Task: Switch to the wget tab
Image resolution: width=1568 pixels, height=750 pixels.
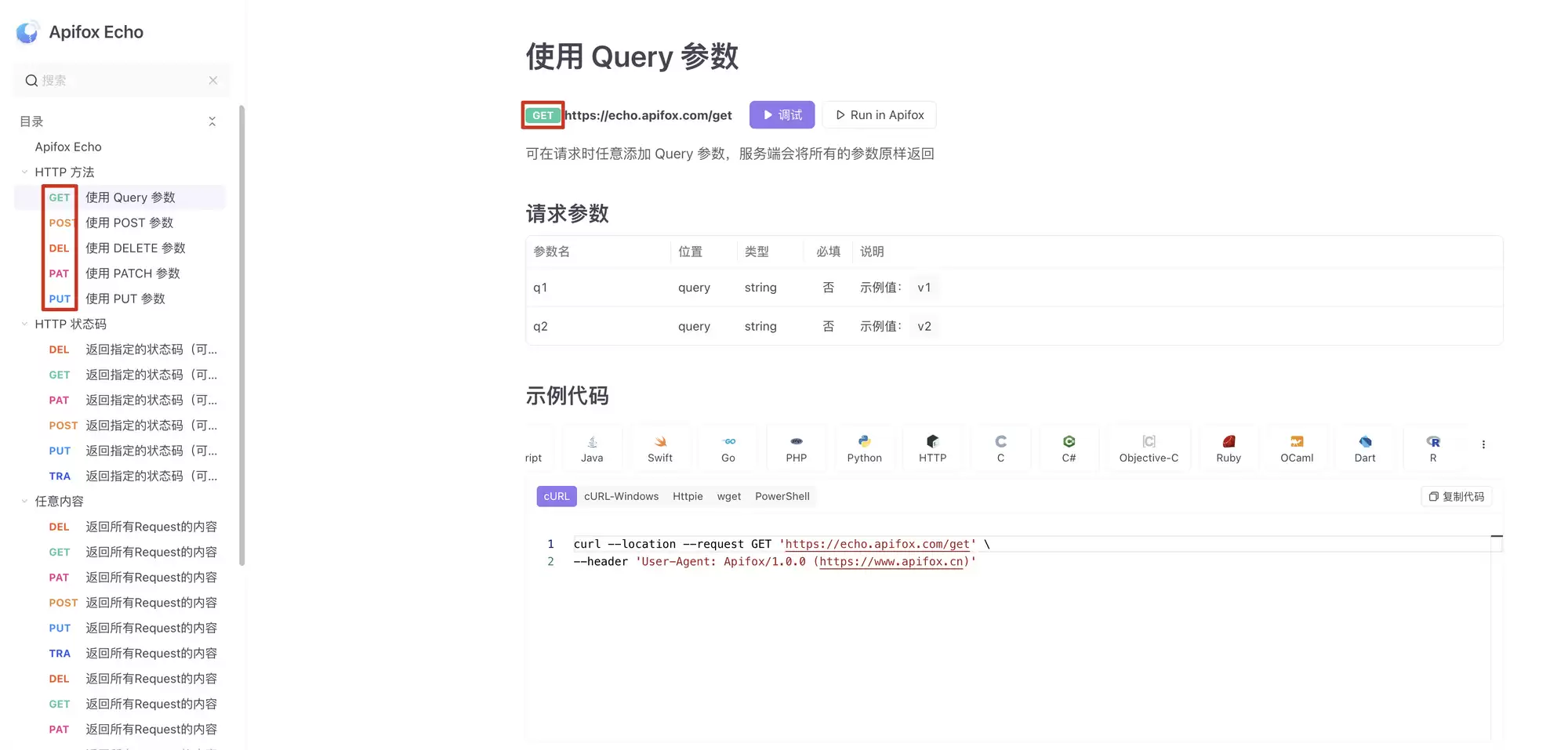Action: pyautogui.click(x=729, y=496)
